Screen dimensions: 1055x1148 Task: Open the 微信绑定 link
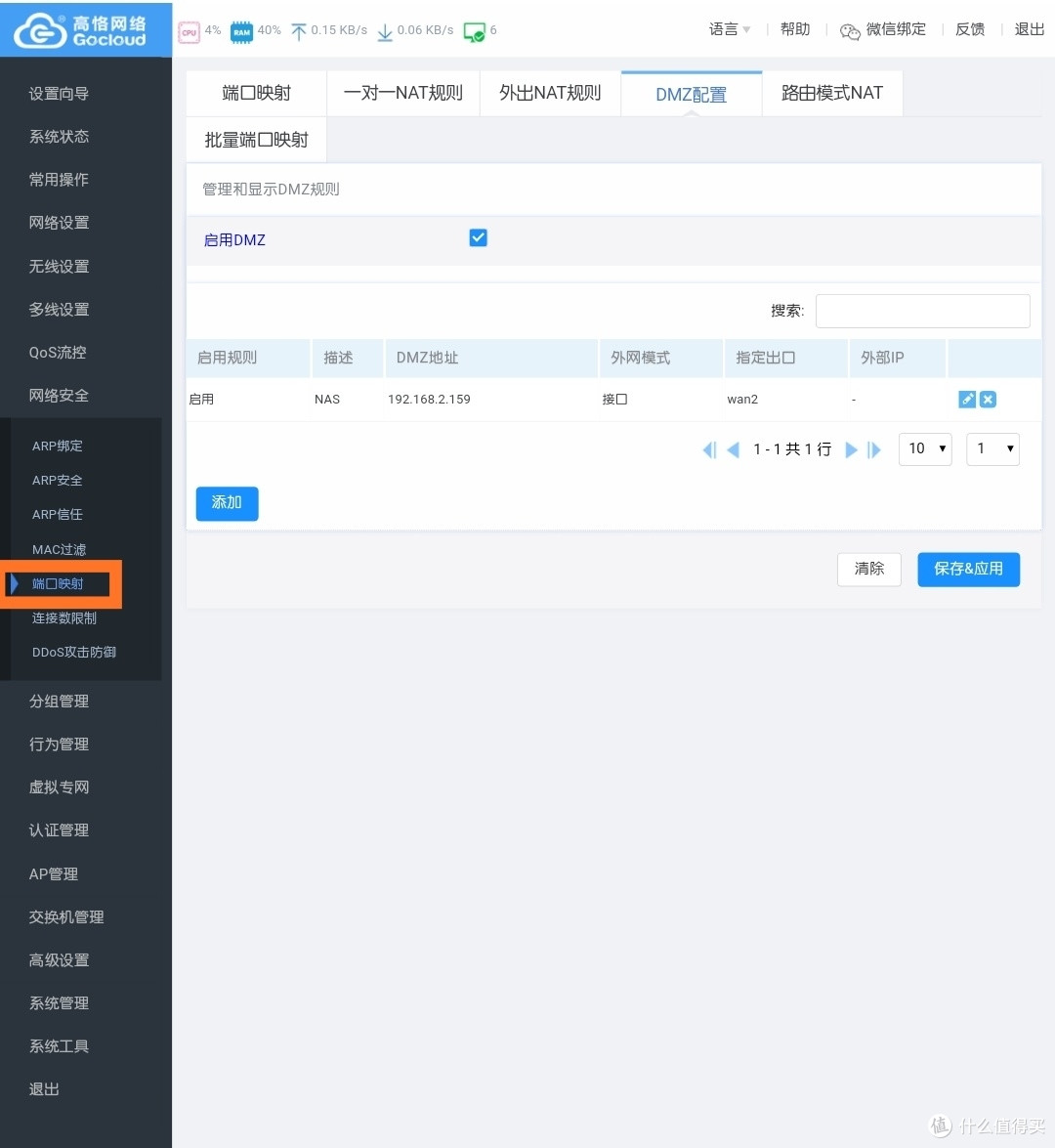tap(896, 29)
